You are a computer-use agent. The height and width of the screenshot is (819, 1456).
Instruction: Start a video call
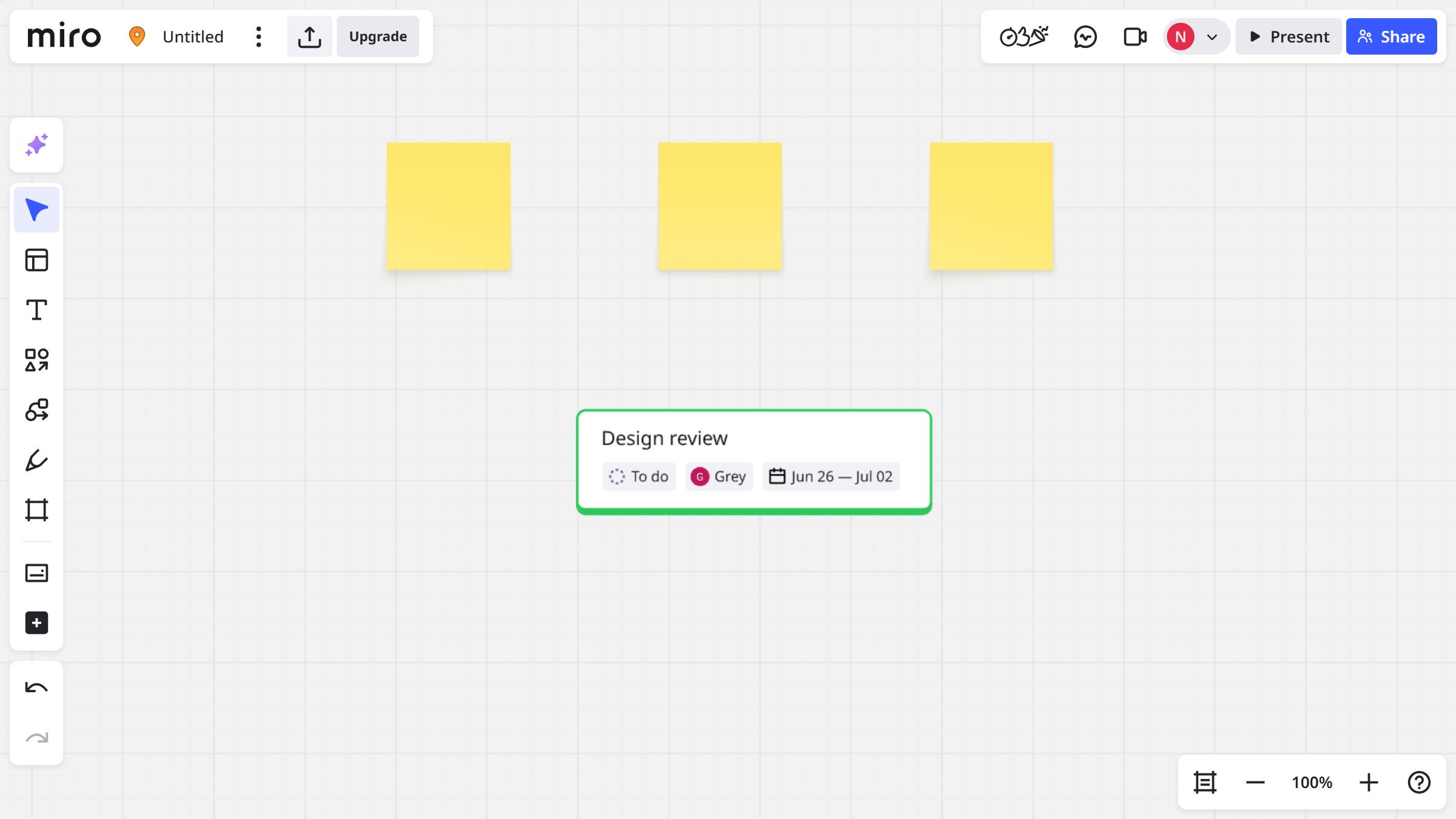pos(1134,36)
